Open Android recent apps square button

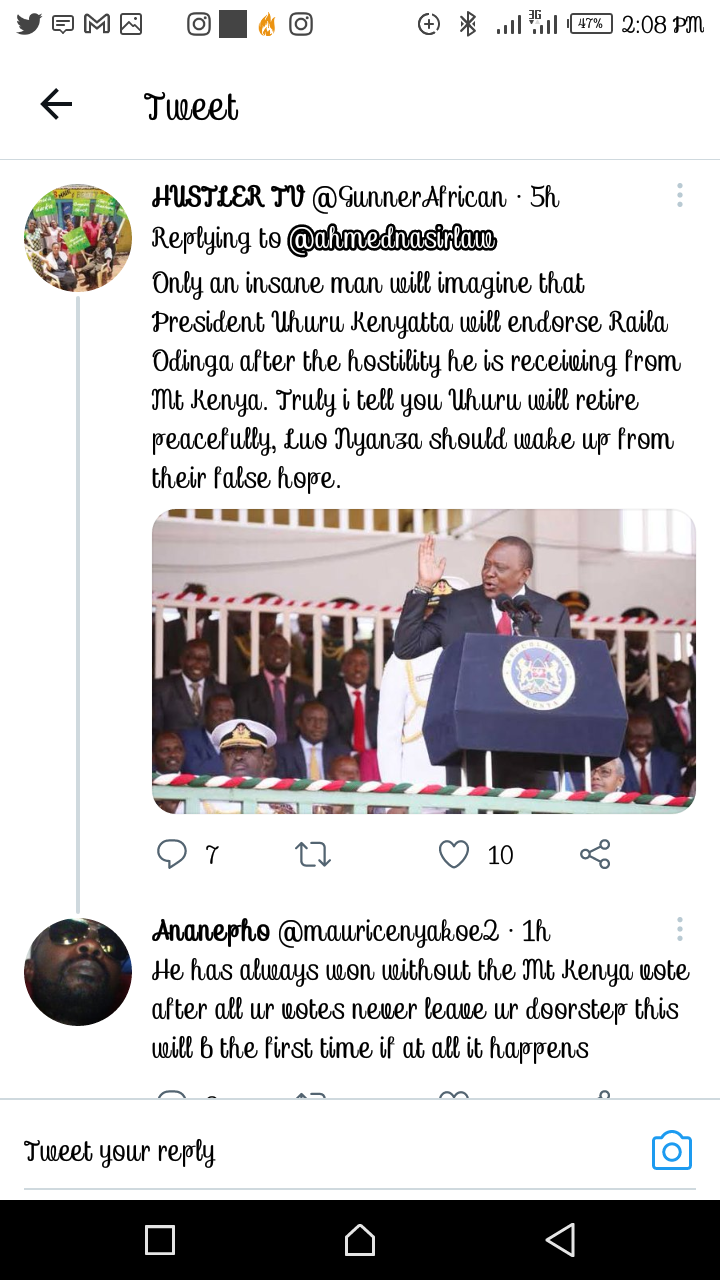point(160,1240)
